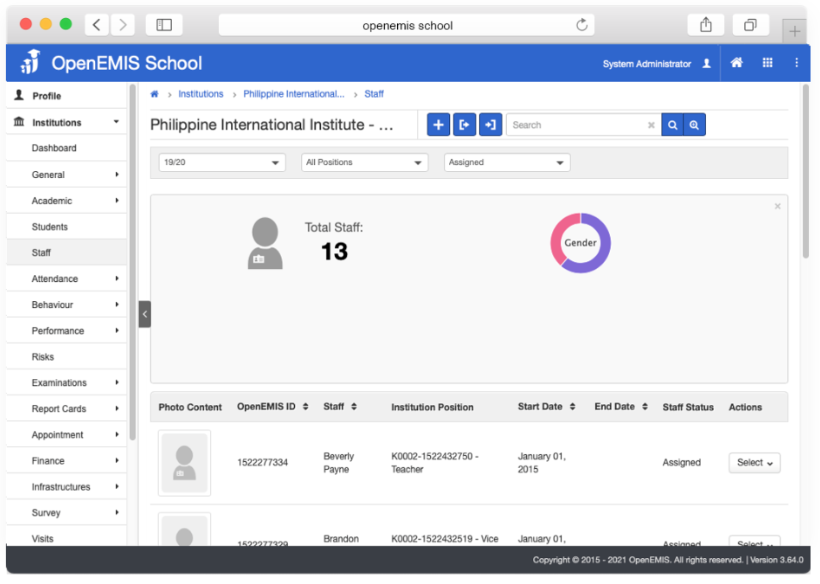Sort by End Date column arrows
The image size is (820, 584).
tap(645, 407)
